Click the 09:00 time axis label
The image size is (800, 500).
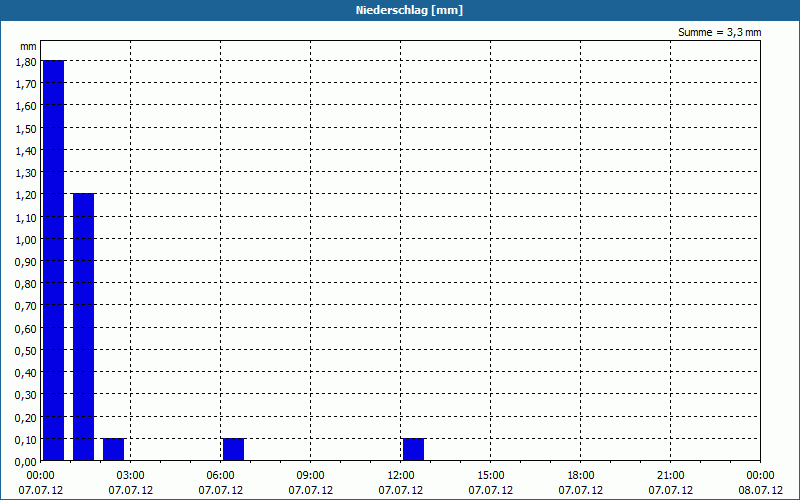tap(310, 476)
